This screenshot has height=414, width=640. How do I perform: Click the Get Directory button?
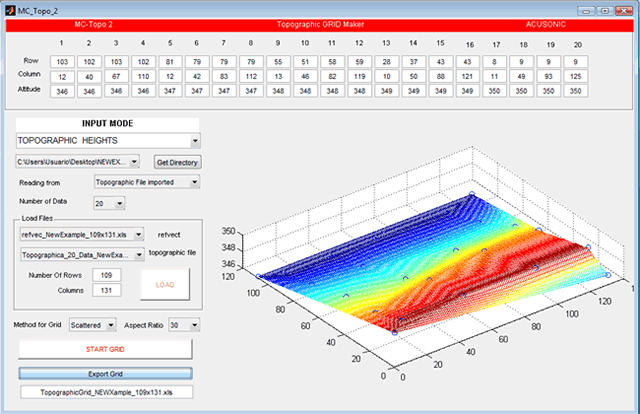click(x=177, y=161)
